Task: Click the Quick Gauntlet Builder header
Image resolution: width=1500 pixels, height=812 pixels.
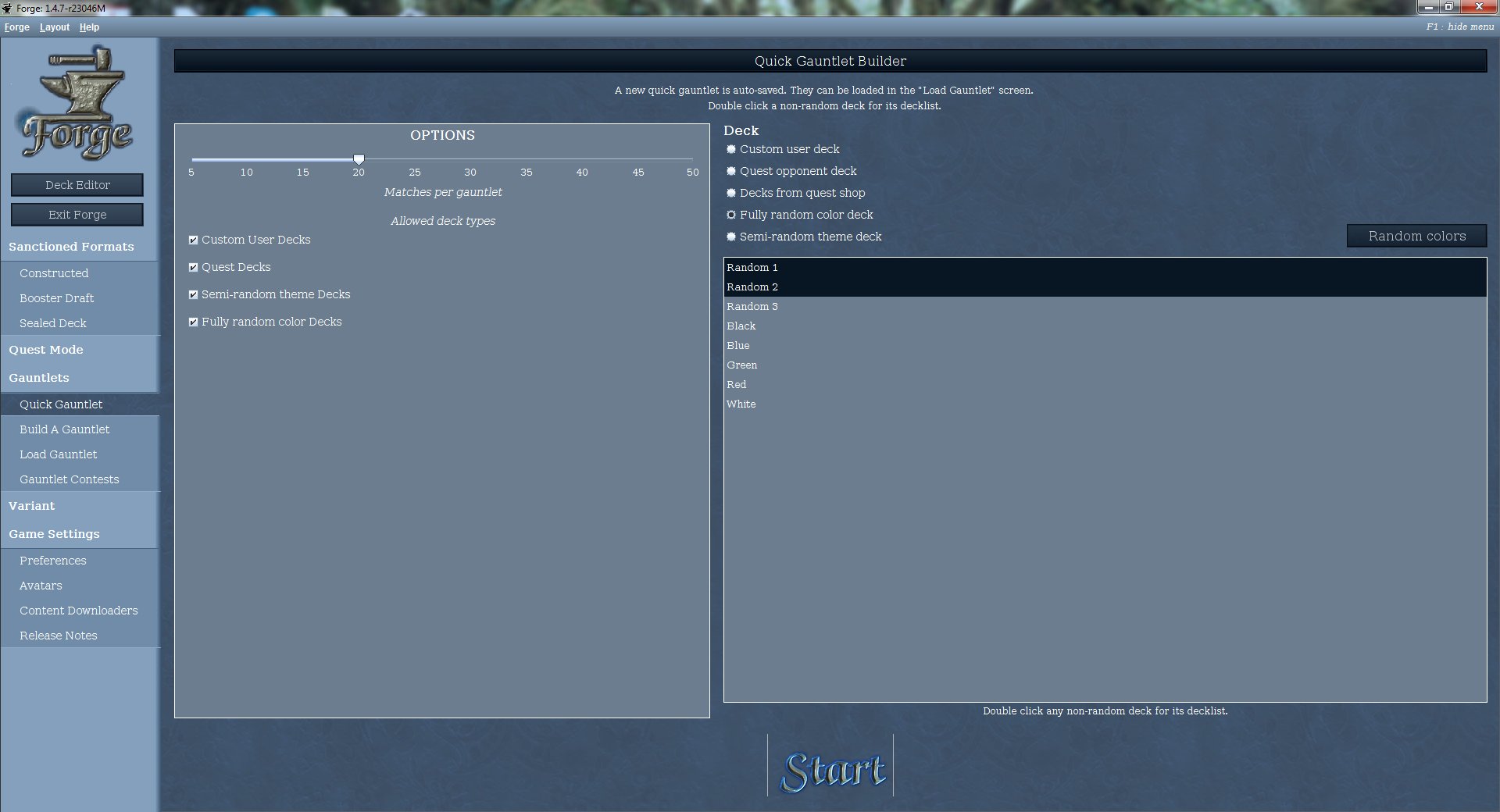Action: [830, 61]
